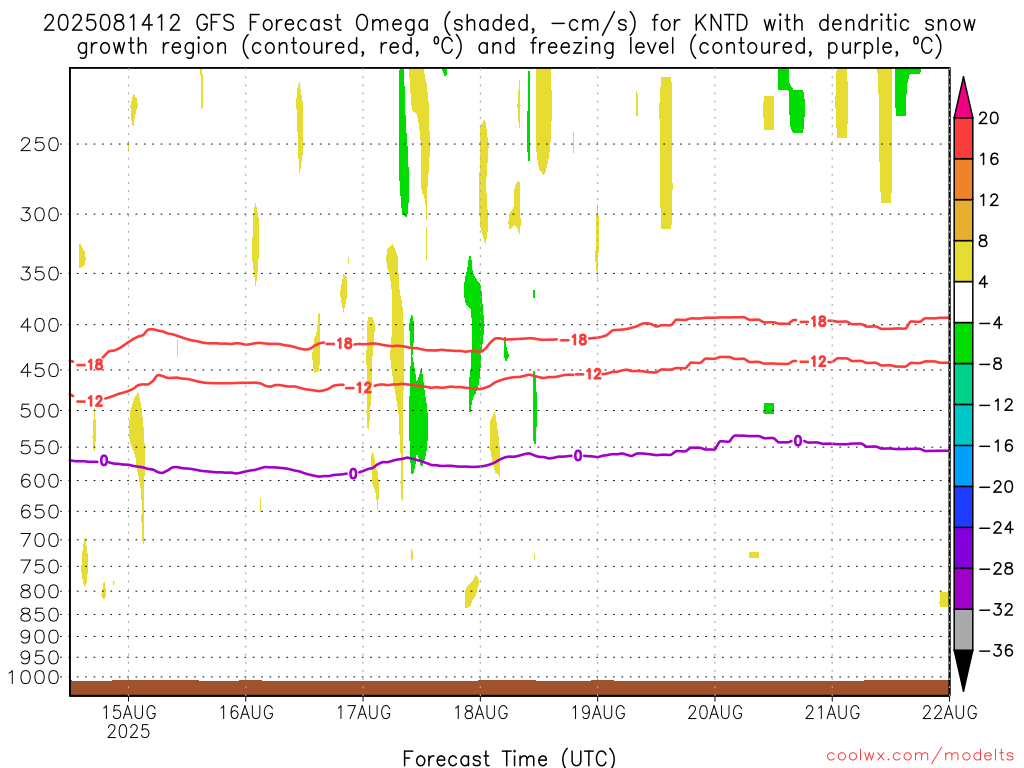
Task: Click the magenta top arrow of the color bar
Action: coord(963,98)
